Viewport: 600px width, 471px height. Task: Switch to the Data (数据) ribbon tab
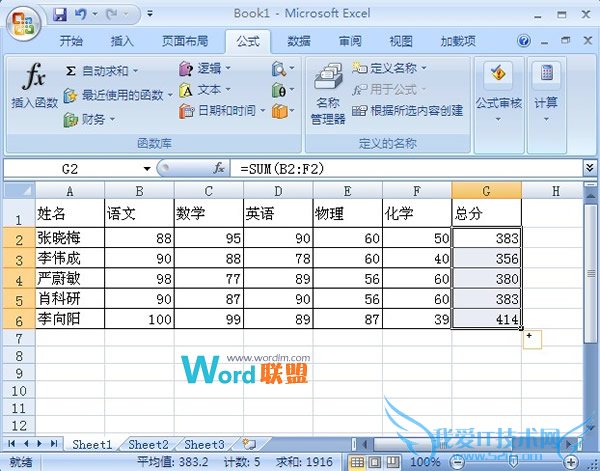pos(298,41)
